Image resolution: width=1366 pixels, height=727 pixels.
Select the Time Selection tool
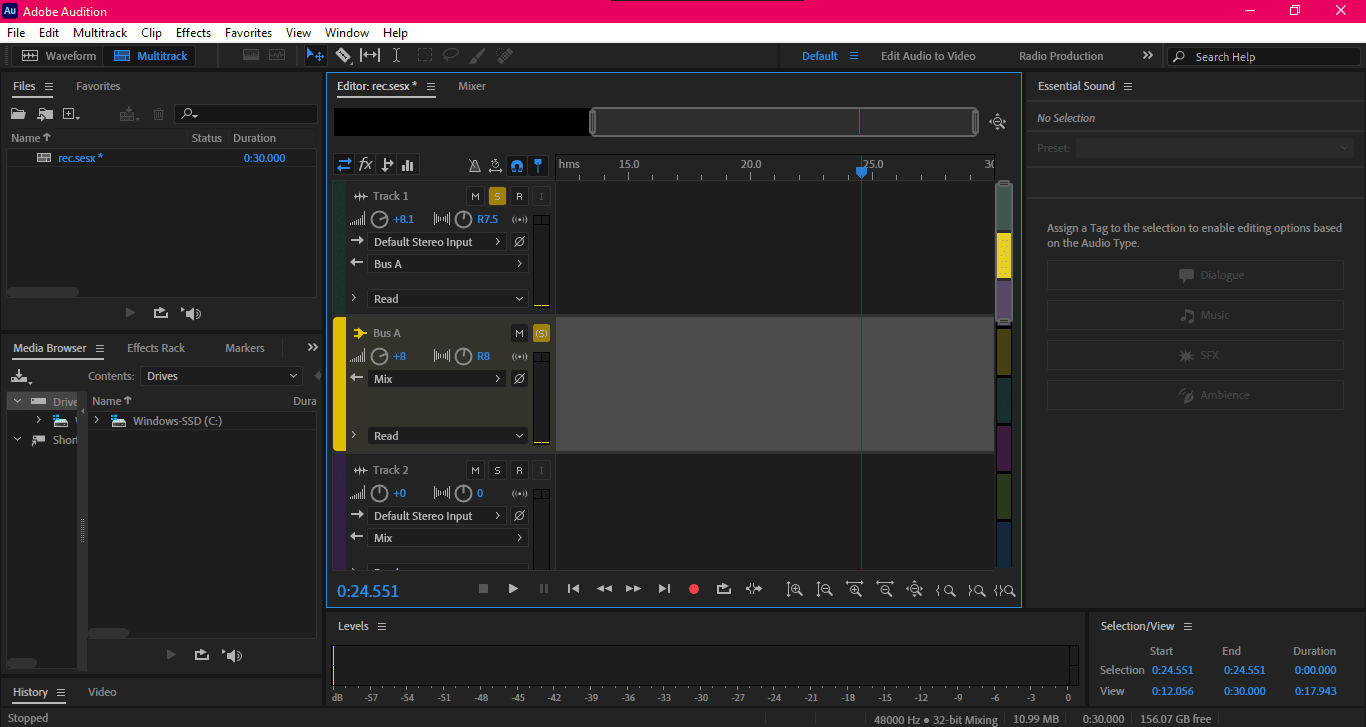pyautogui.click(x=396, y=56)
